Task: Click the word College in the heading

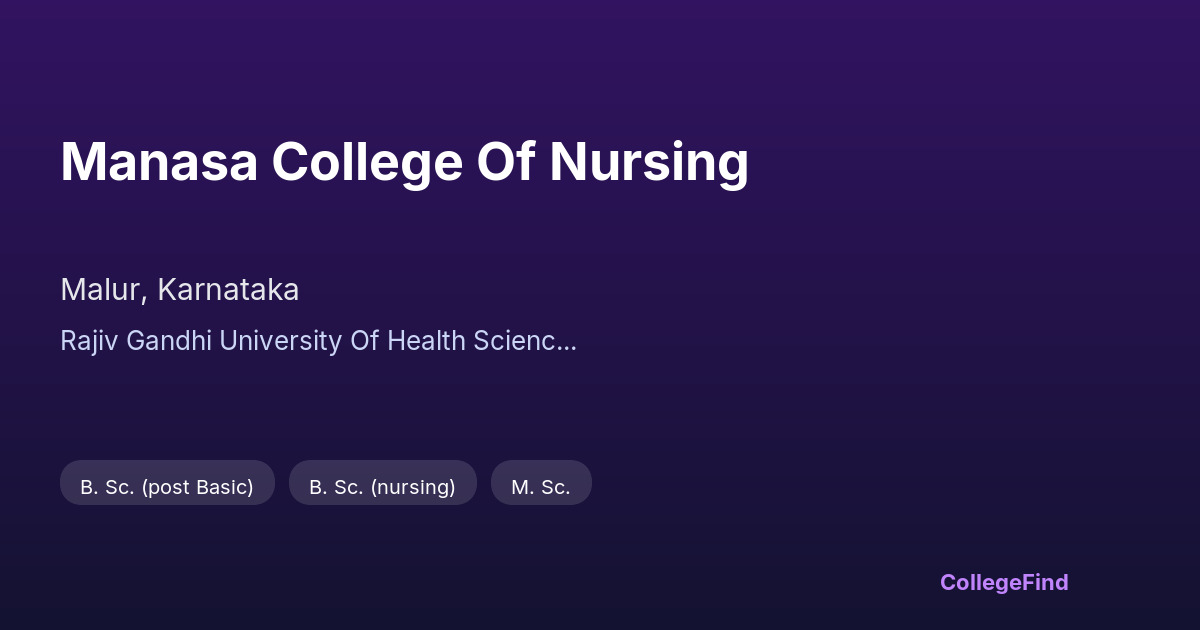Action: click(x=367, y=162)
